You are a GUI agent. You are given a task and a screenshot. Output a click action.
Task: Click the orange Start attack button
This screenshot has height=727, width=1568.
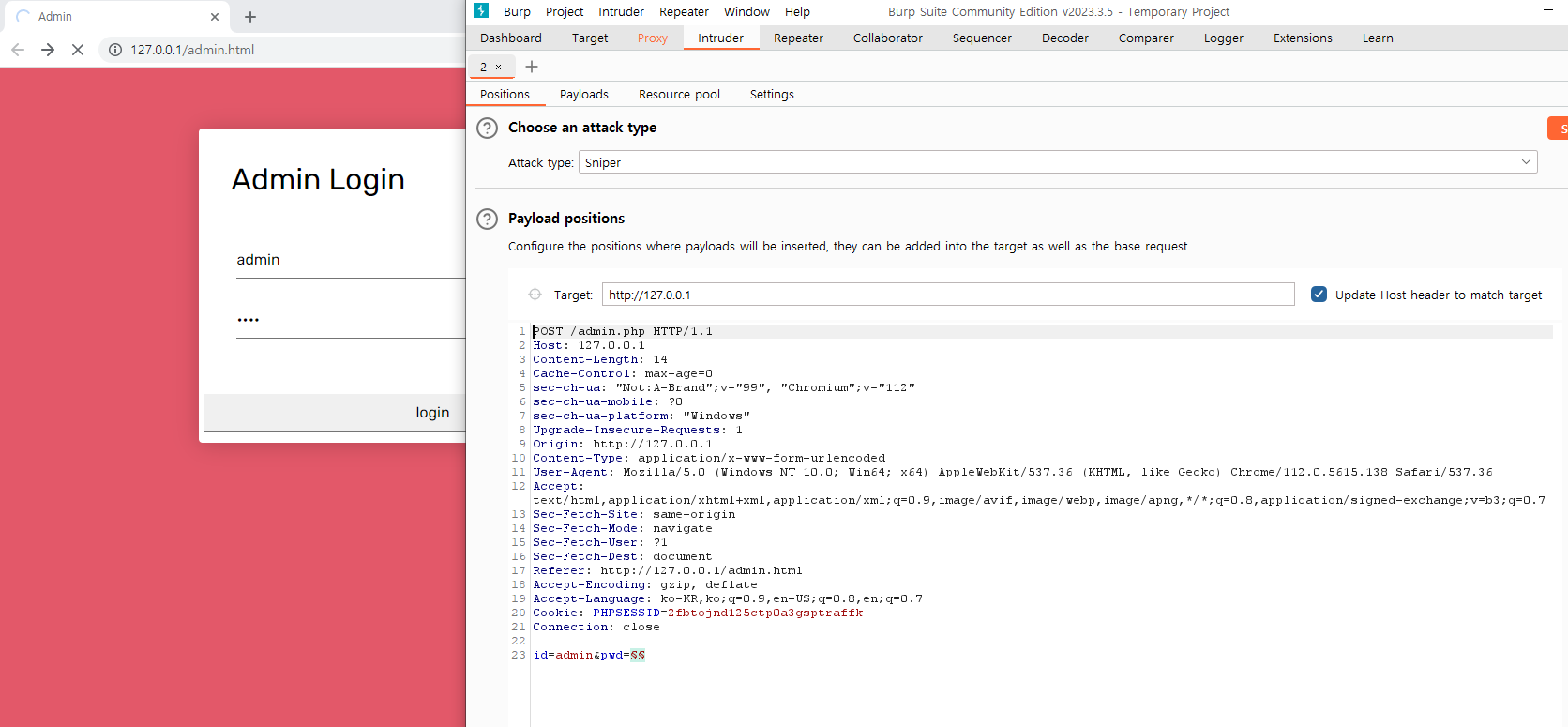pyautogui.click(x=1558, y=129)
